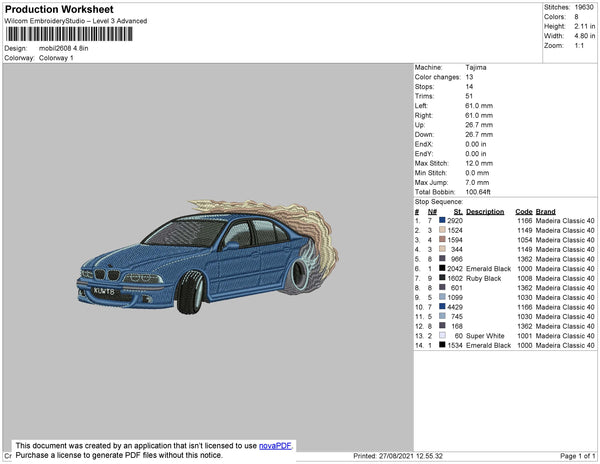This screenshot has height=464, width=600.
Task: Click the Production Worksheet title
Action: (58, 10)
